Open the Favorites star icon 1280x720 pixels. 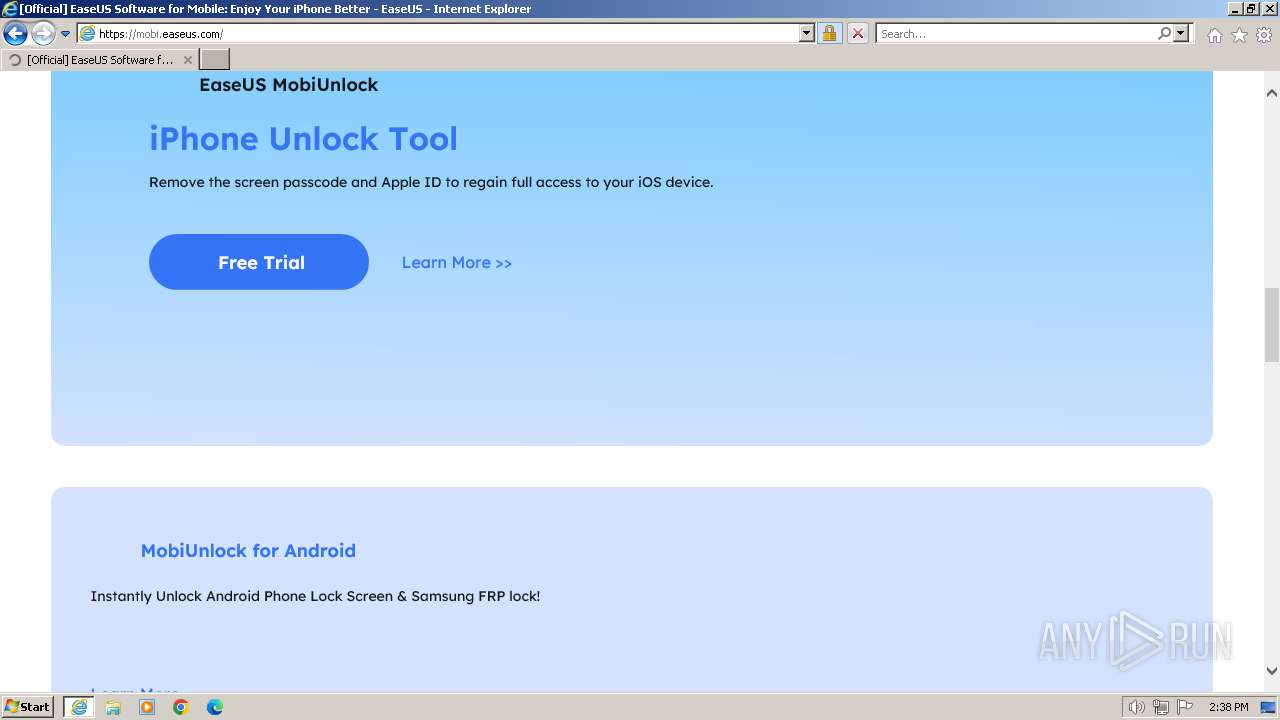click(x=1239, y=35)
